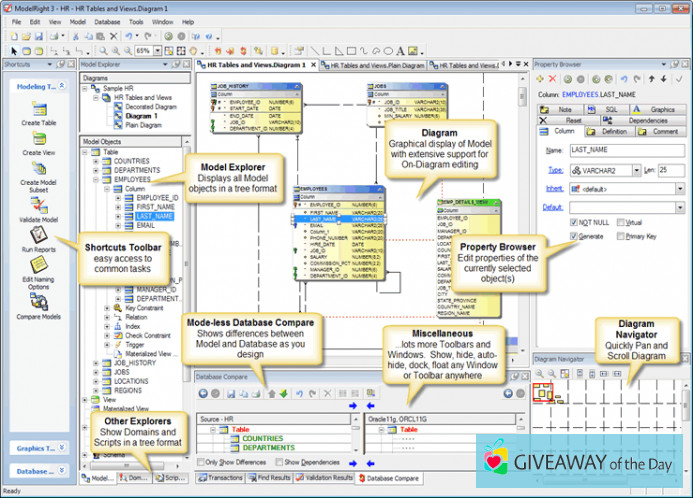Click the Inherit link label

[552, 188]
